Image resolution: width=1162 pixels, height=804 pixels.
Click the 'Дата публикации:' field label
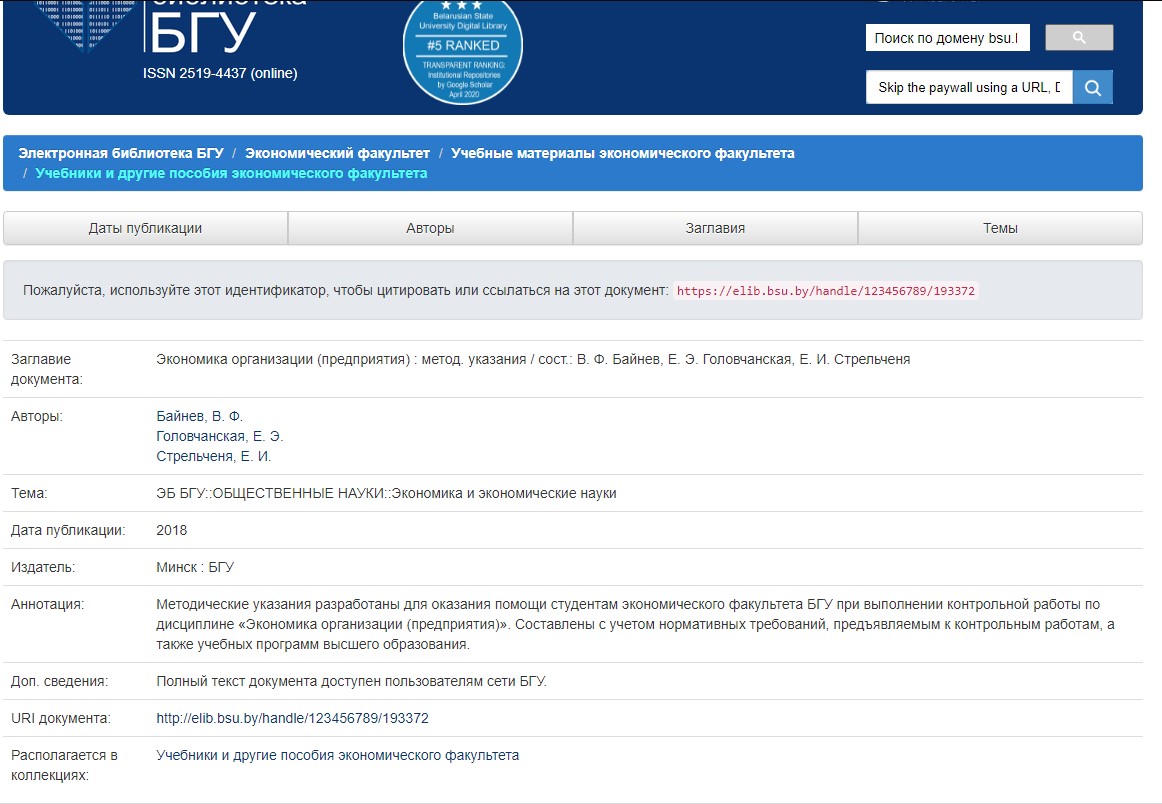click(x=68, y=531)
